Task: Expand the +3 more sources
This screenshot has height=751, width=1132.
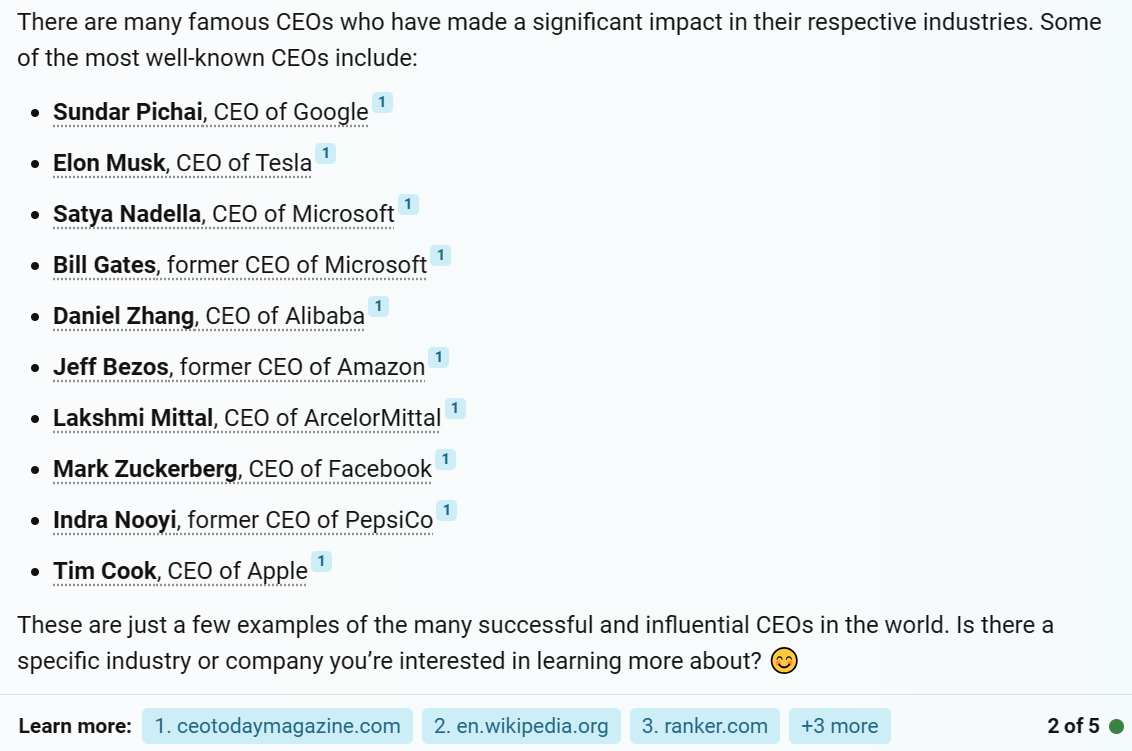Action: (x=840, y=726)
